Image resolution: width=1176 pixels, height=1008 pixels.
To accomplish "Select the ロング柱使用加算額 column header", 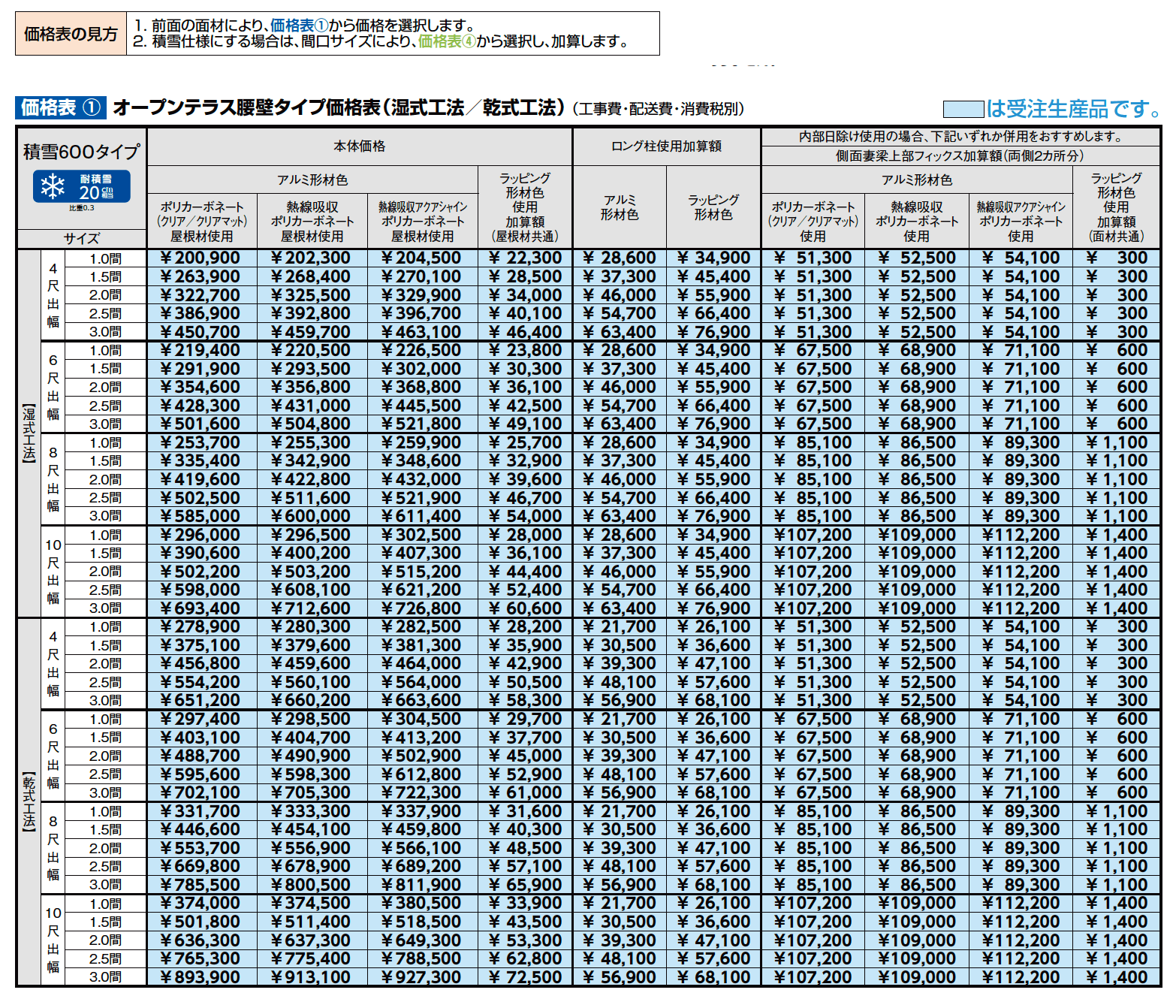I will pos(666,146).
